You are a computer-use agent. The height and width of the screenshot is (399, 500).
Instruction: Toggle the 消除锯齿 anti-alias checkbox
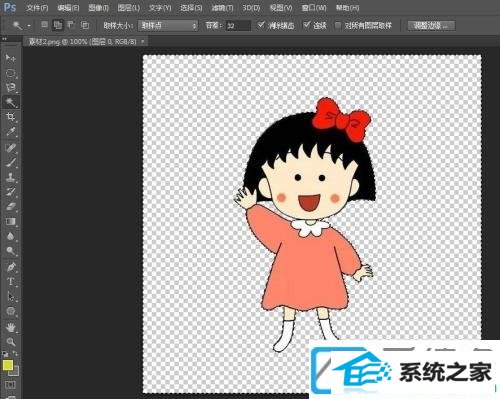pyautogui.click(x=261, y=25)
